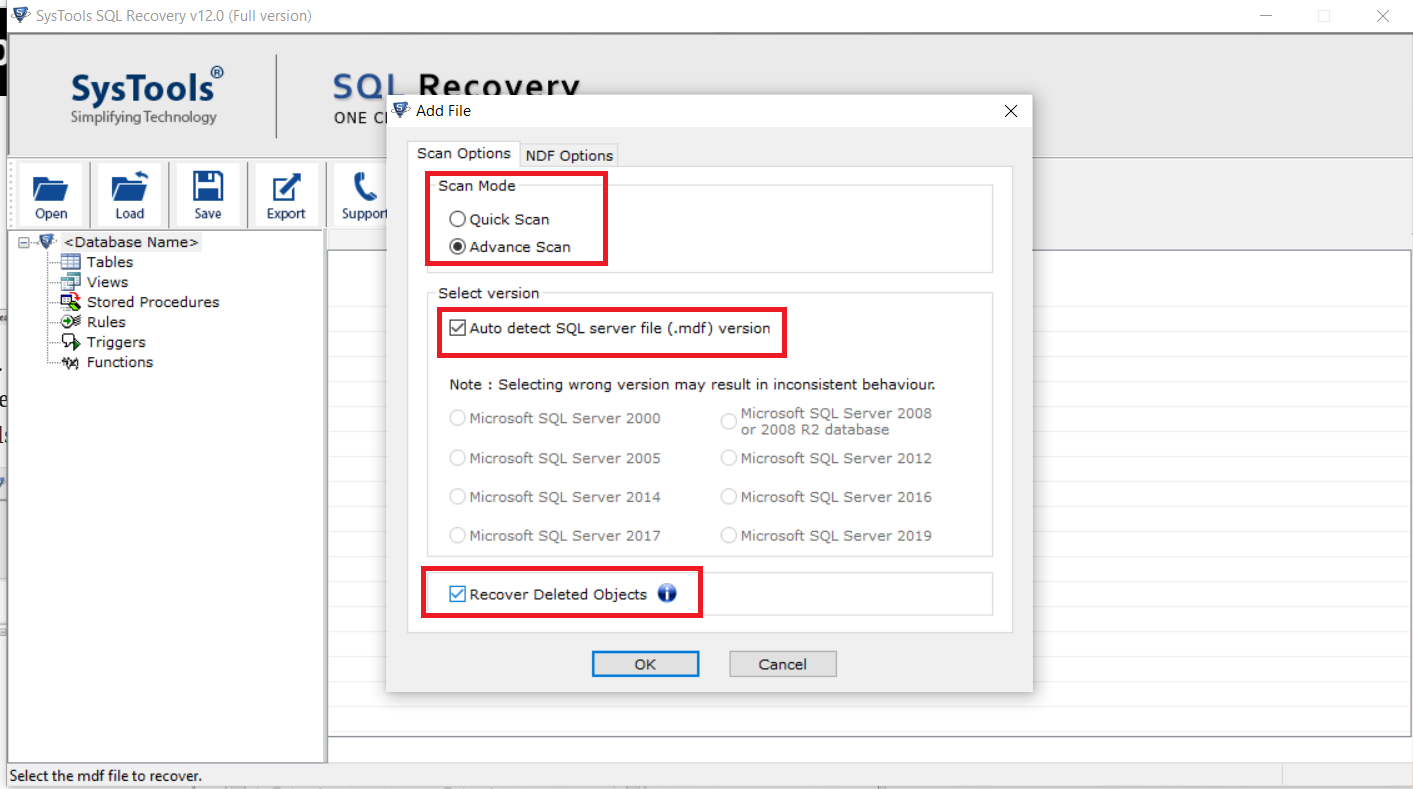Open the Scan Options tab

click(x=463, y=153)
